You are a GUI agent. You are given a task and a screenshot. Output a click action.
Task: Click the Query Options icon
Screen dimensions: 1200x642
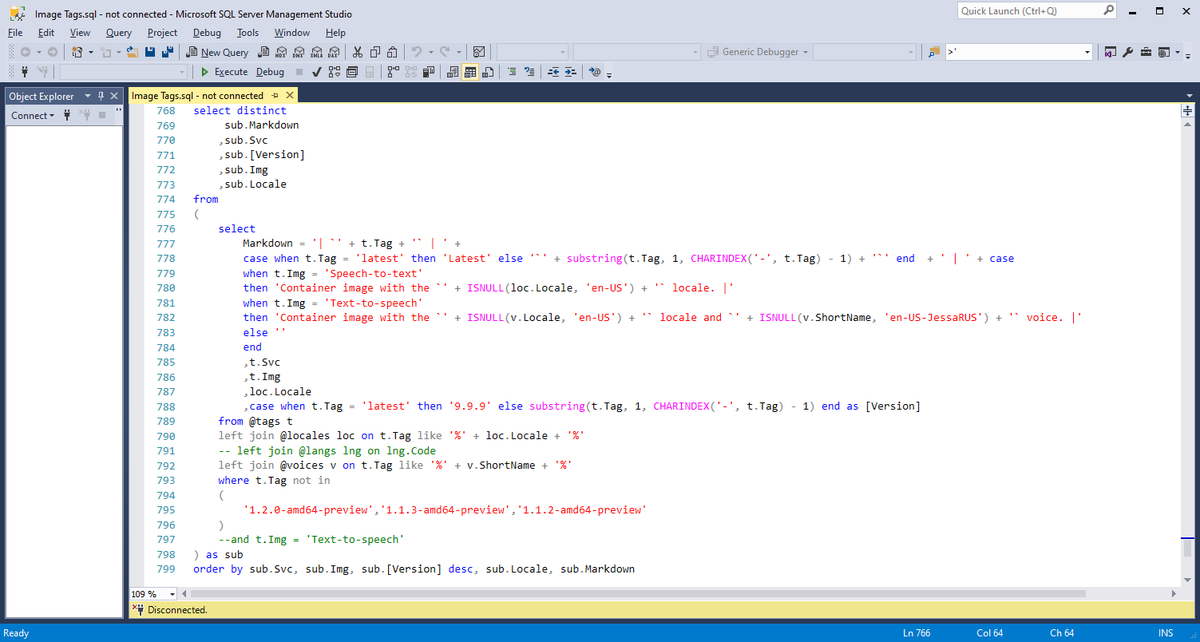tap(352, 72)
